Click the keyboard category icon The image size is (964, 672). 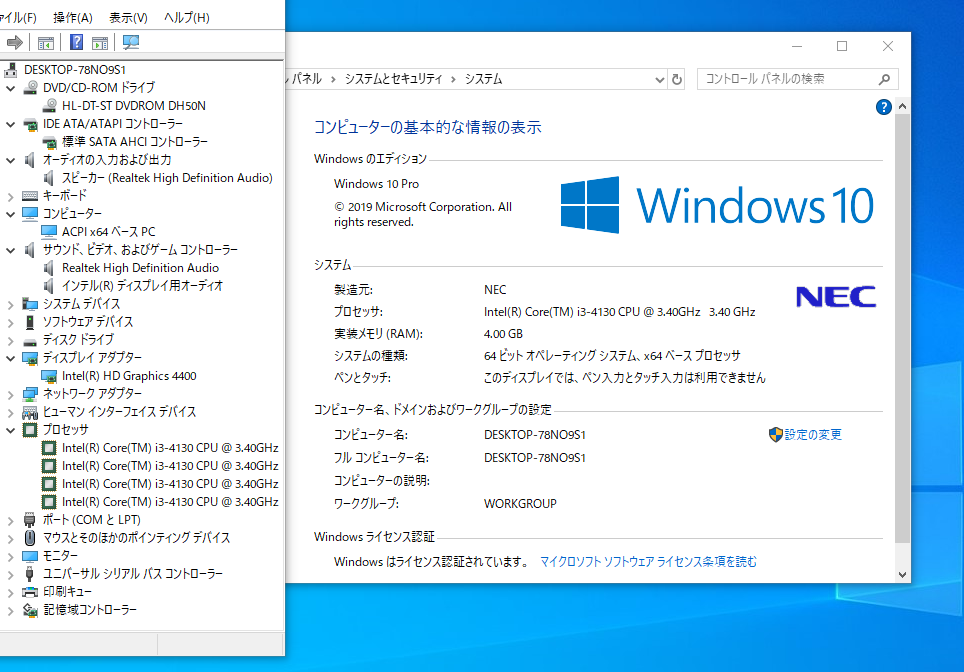[x=30, y=196]
